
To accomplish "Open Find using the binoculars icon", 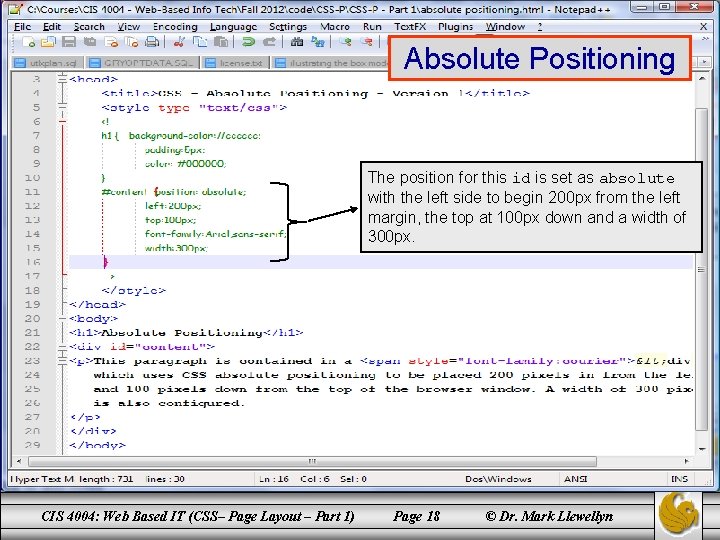I will 297,42.
